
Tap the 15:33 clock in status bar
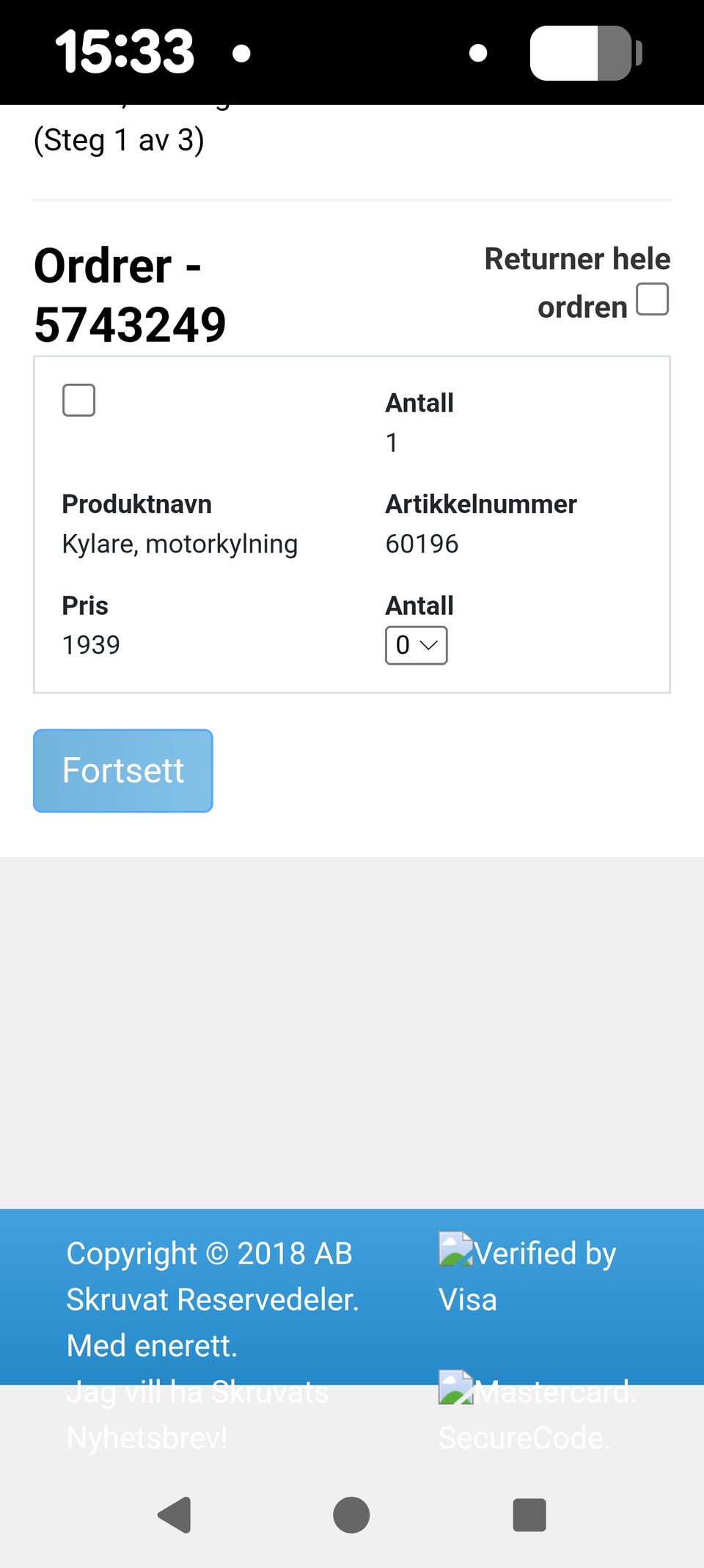tap(125, 52)
